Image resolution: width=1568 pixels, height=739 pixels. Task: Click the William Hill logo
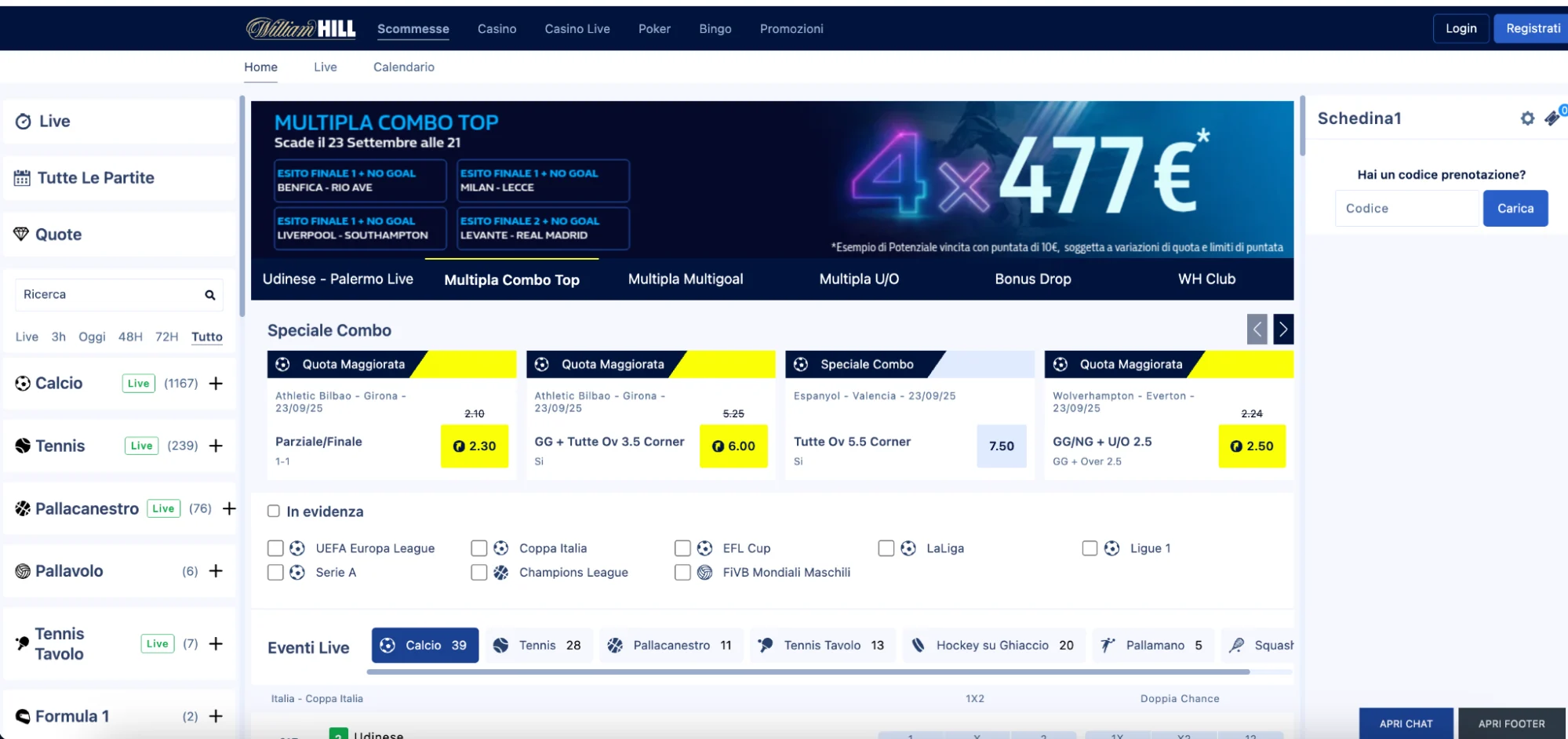point(301,29)
